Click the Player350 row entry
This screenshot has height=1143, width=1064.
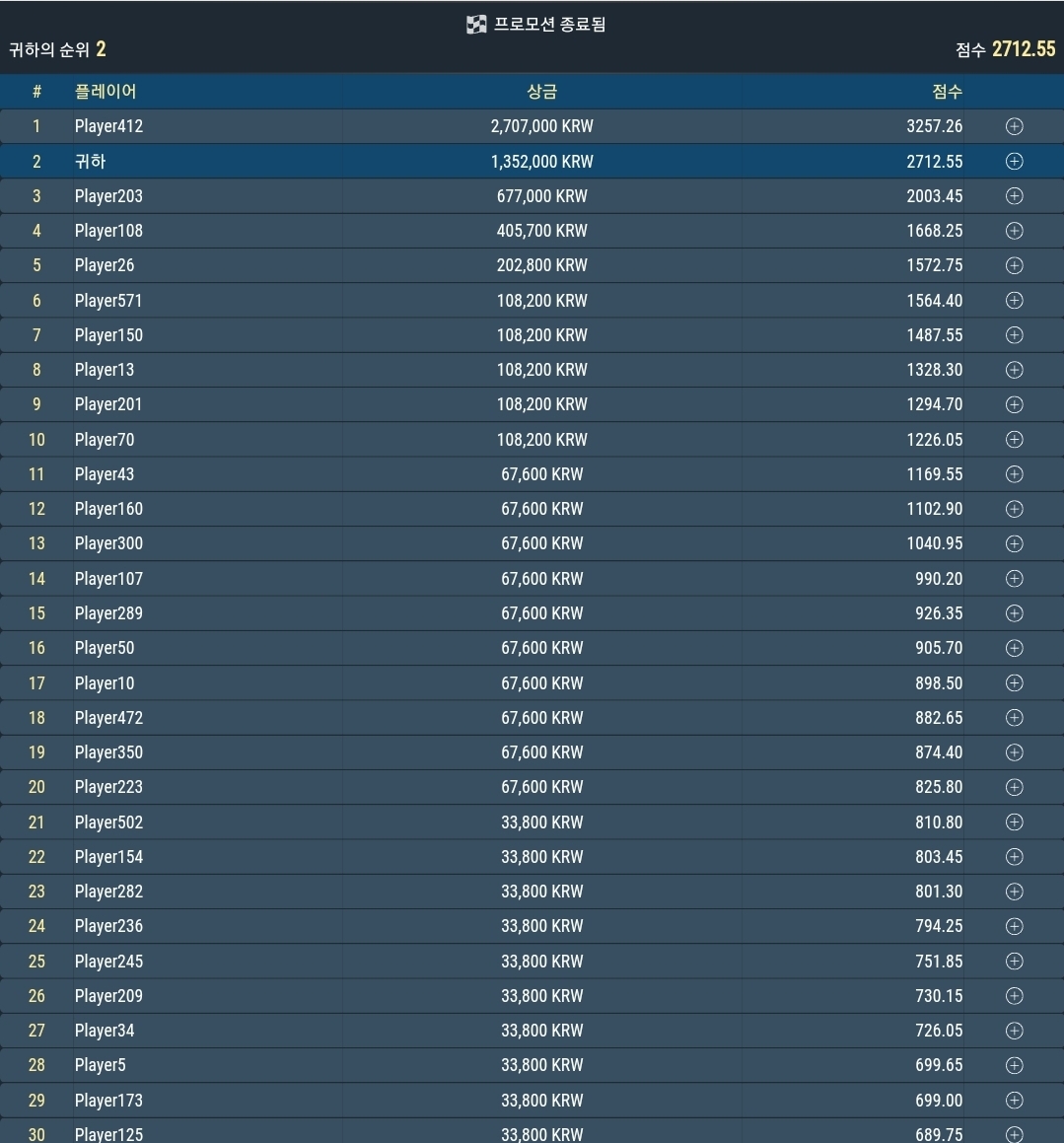point(532,752)
